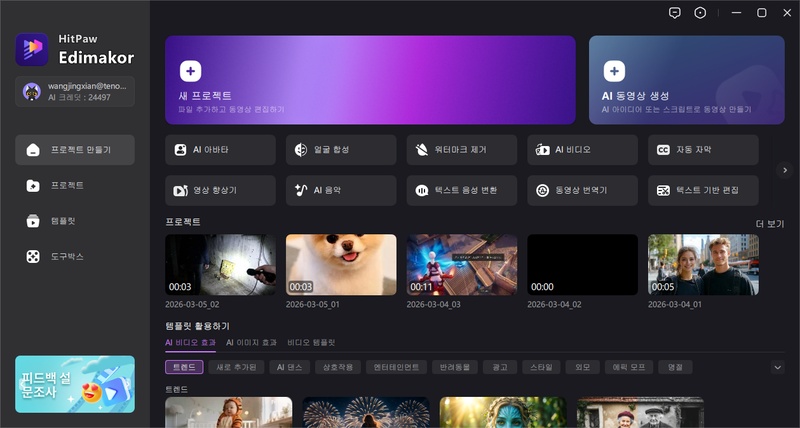Click the 피드백 설문조사 survey banner
The width and height of the screenshot is (800, 428).
[x=75, y=384]
